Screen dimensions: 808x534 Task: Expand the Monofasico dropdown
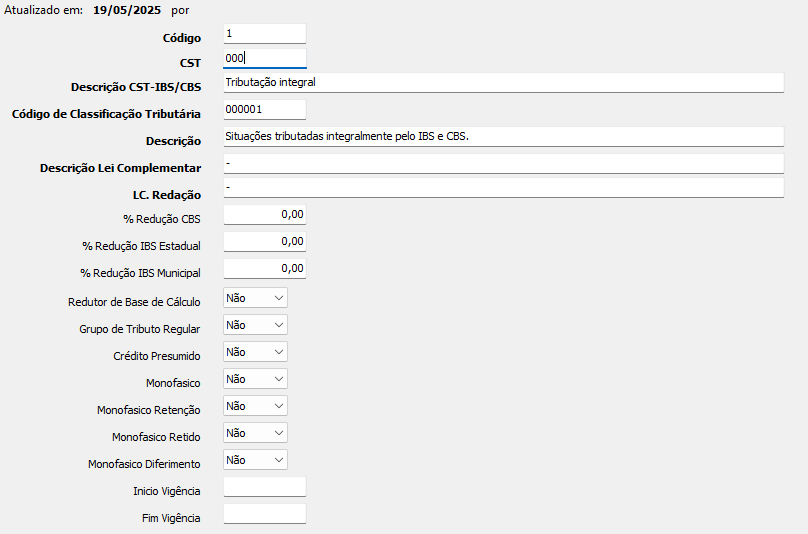(x=255, y=379)
